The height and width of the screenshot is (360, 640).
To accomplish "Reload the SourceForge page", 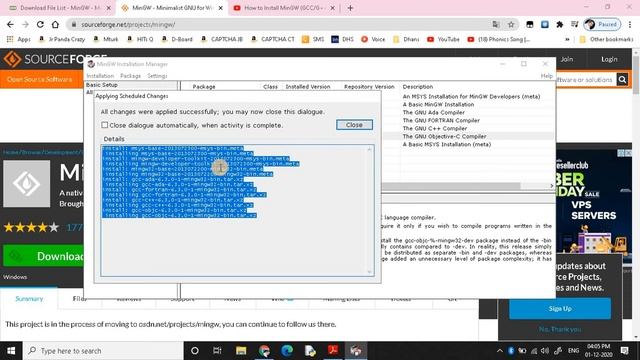I will [40, 24].
